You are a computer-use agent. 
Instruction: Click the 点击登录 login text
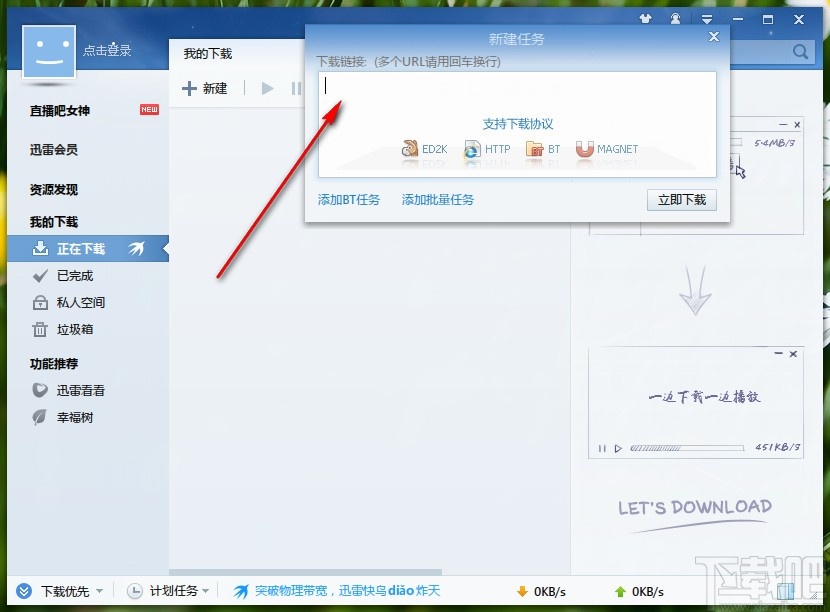[x=107, y=50]
